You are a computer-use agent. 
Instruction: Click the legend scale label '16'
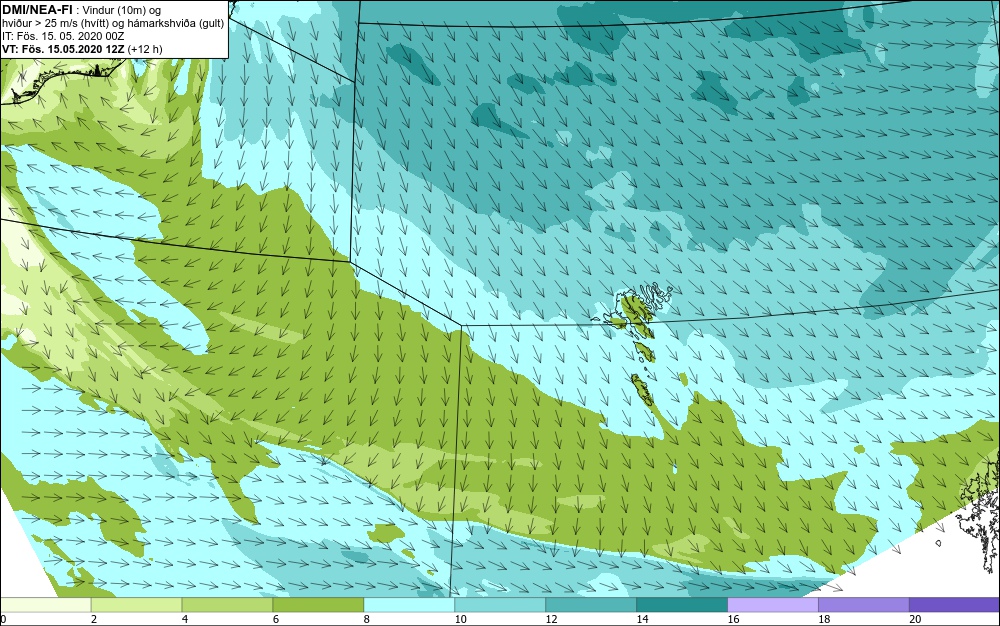click(733, 619)
